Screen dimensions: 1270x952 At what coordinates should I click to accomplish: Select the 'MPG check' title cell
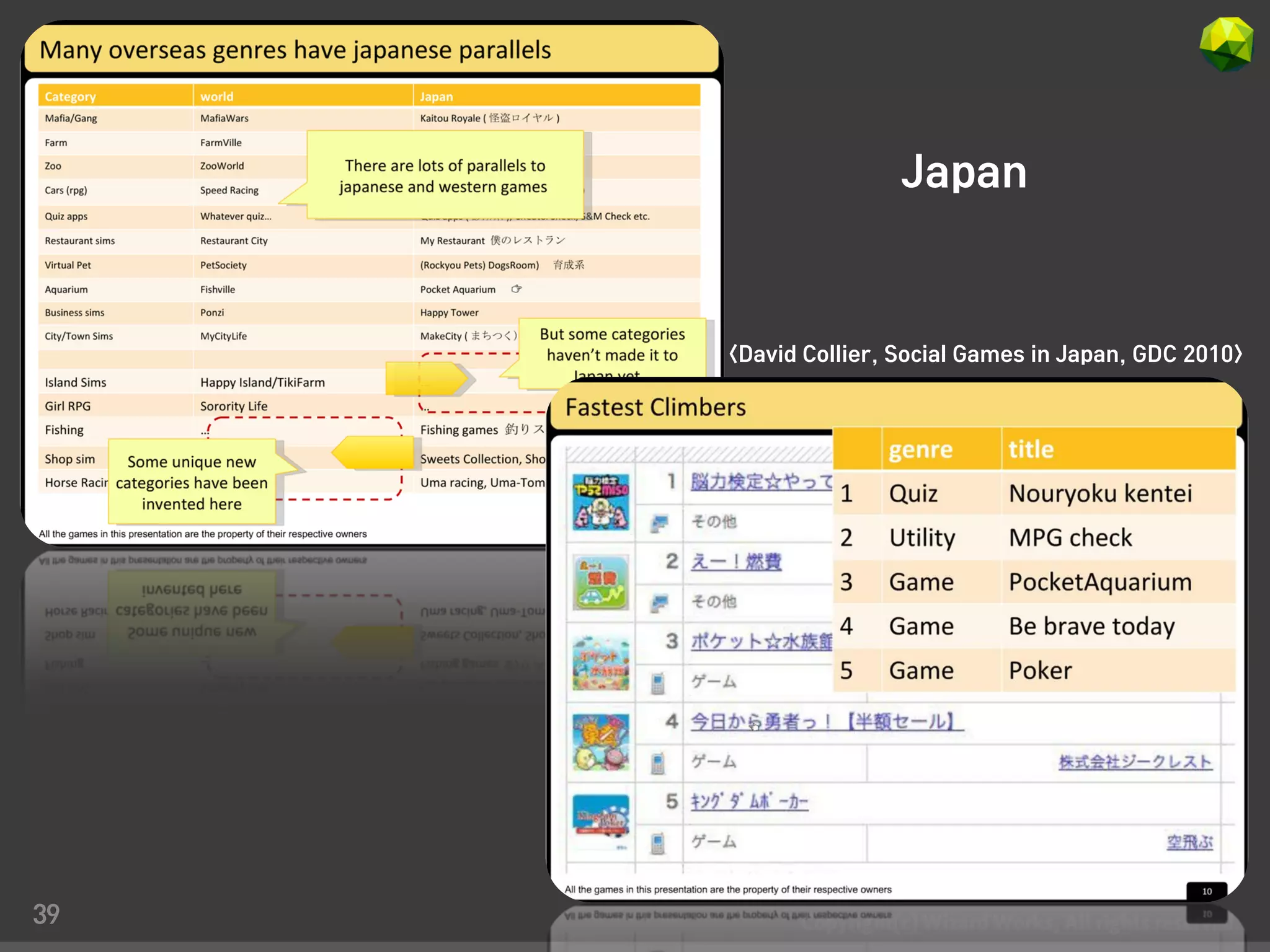pos(1118,537)
